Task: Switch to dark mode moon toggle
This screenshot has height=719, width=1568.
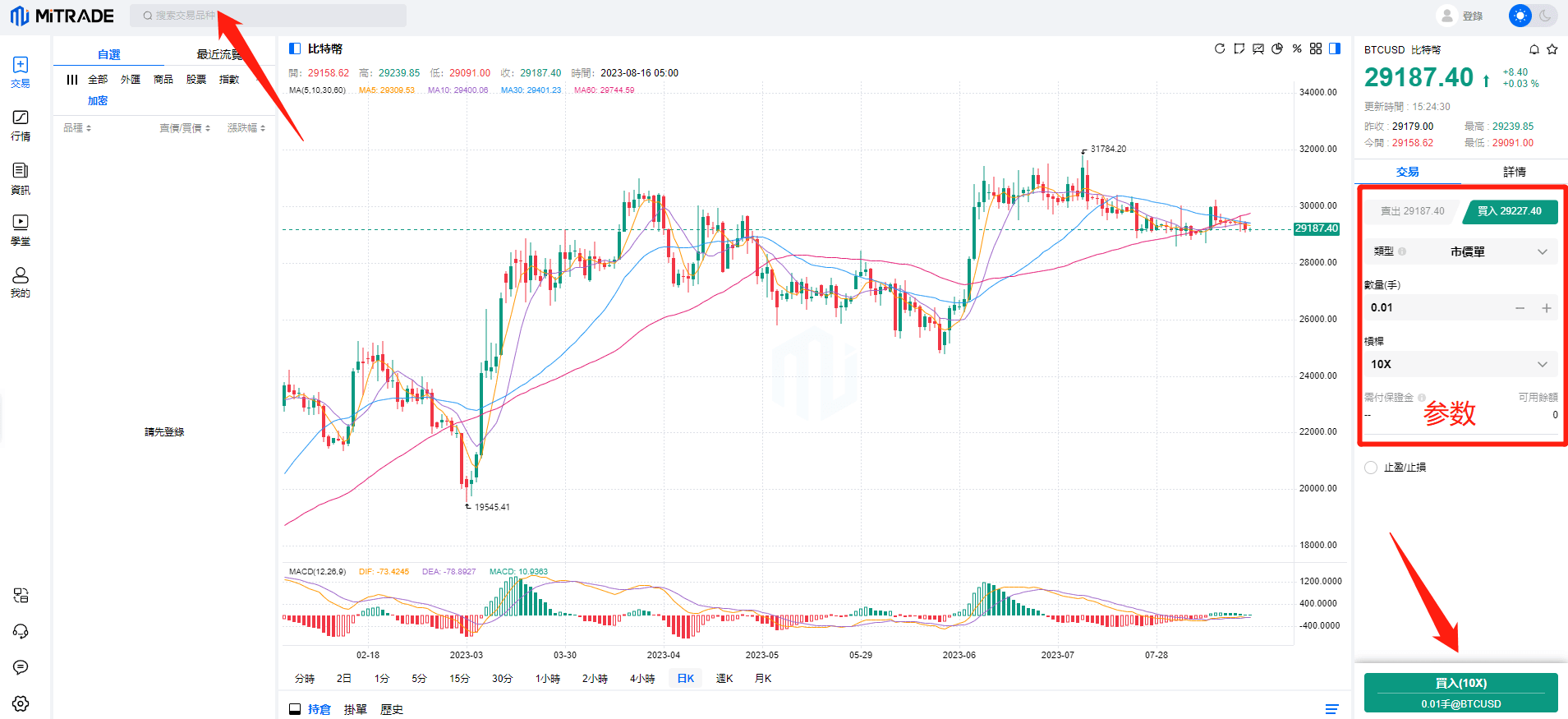Action: (1545, 16)
